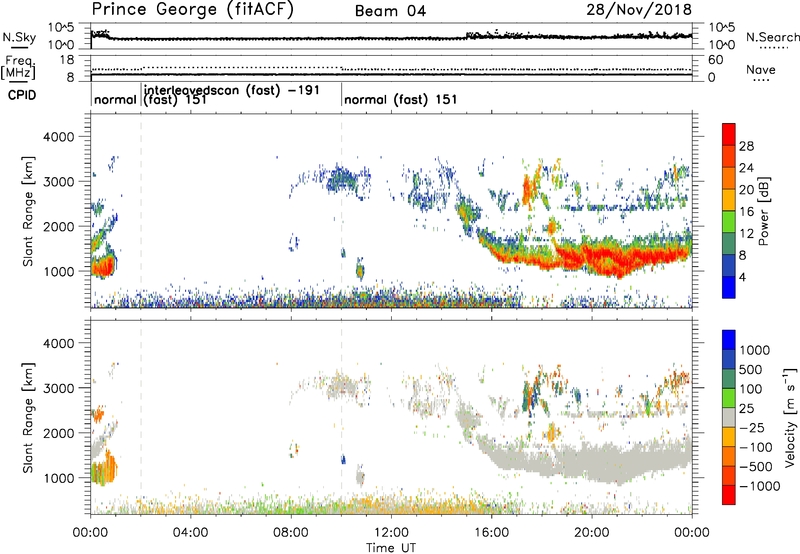Click the 'N.Sky' axis label
Screen dimensions: 800x554
point(19,37)
